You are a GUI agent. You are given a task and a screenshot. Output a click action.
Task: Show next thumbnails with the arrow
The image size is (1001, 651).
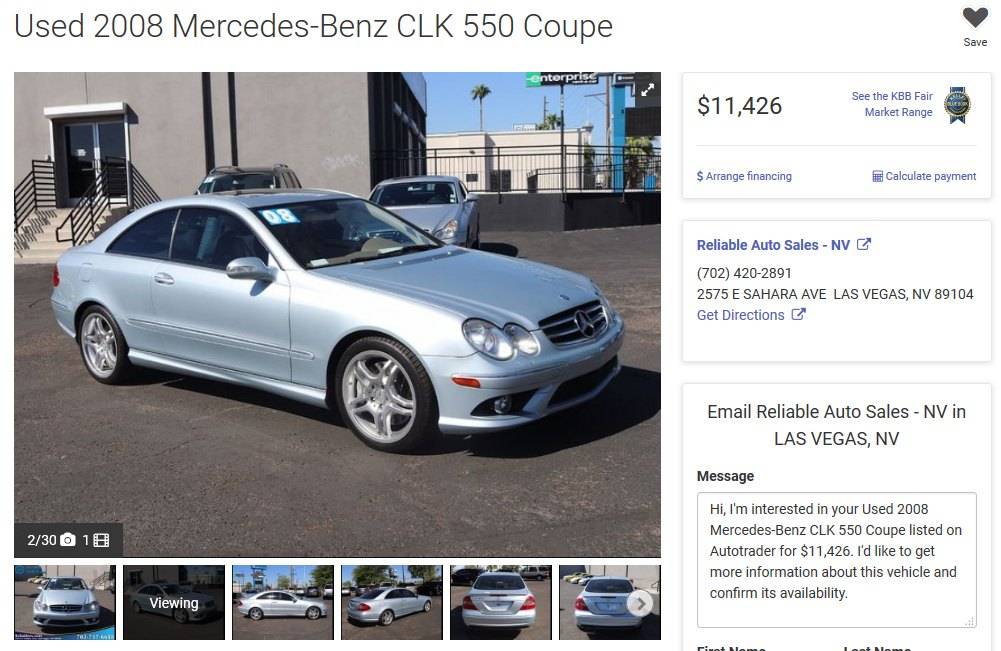[640, 603]
